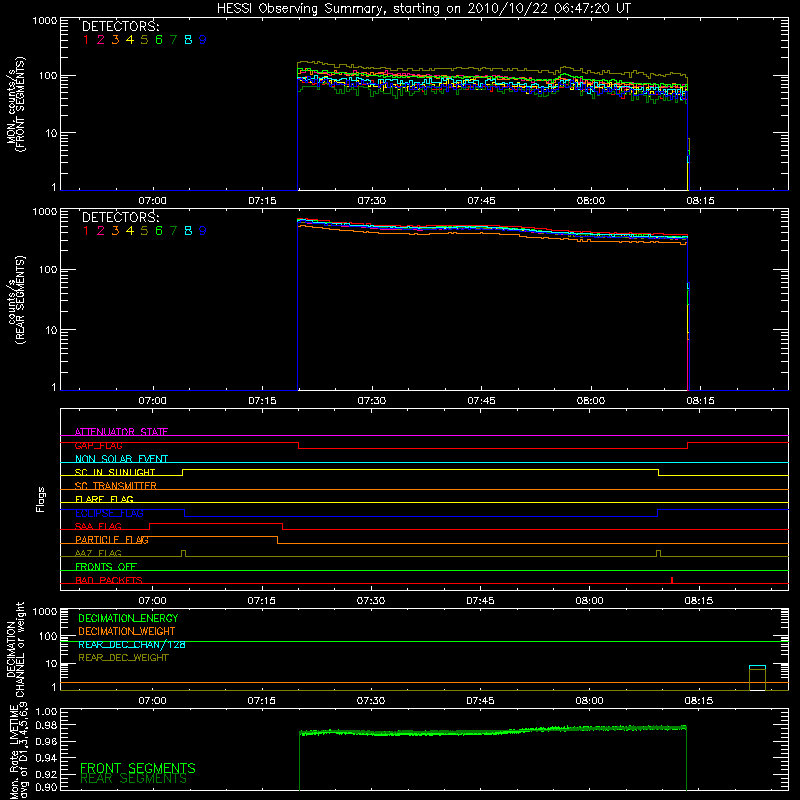Select blue detector 9 in the front segments legend
800x800 pixels.
coord(203,40)
